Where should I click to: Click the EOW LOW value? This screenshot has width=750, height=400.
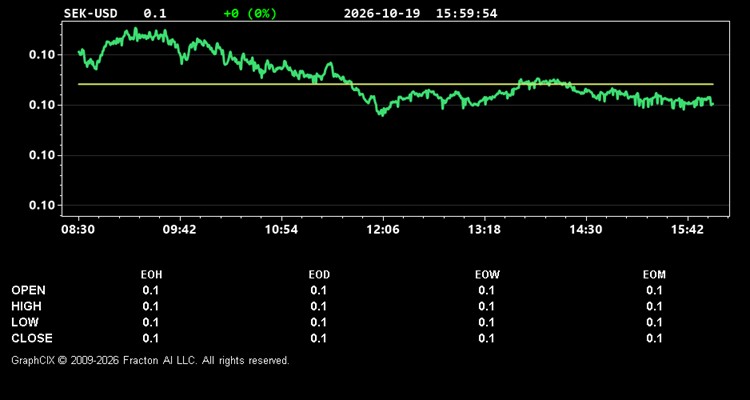pyautogui.click(x=486, y=322)
